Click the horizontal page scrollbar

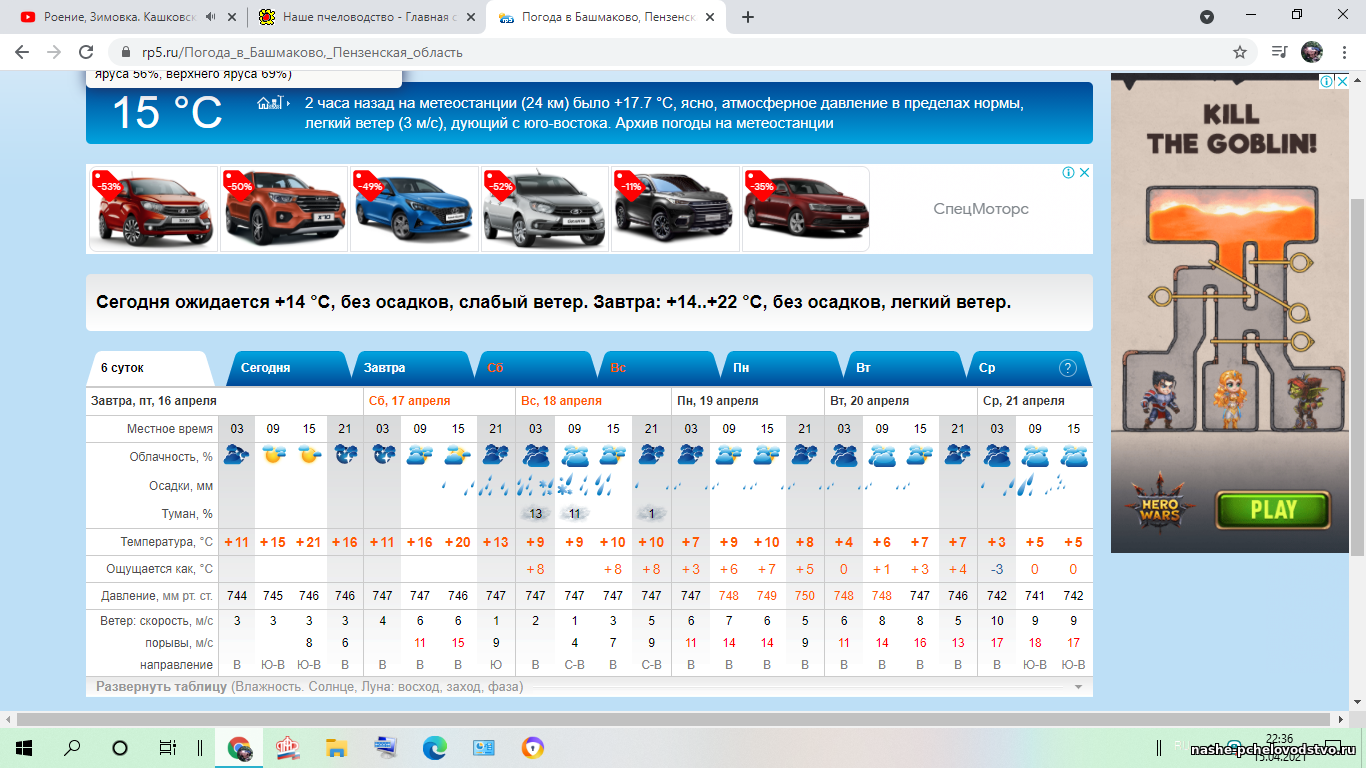point(675,718)
